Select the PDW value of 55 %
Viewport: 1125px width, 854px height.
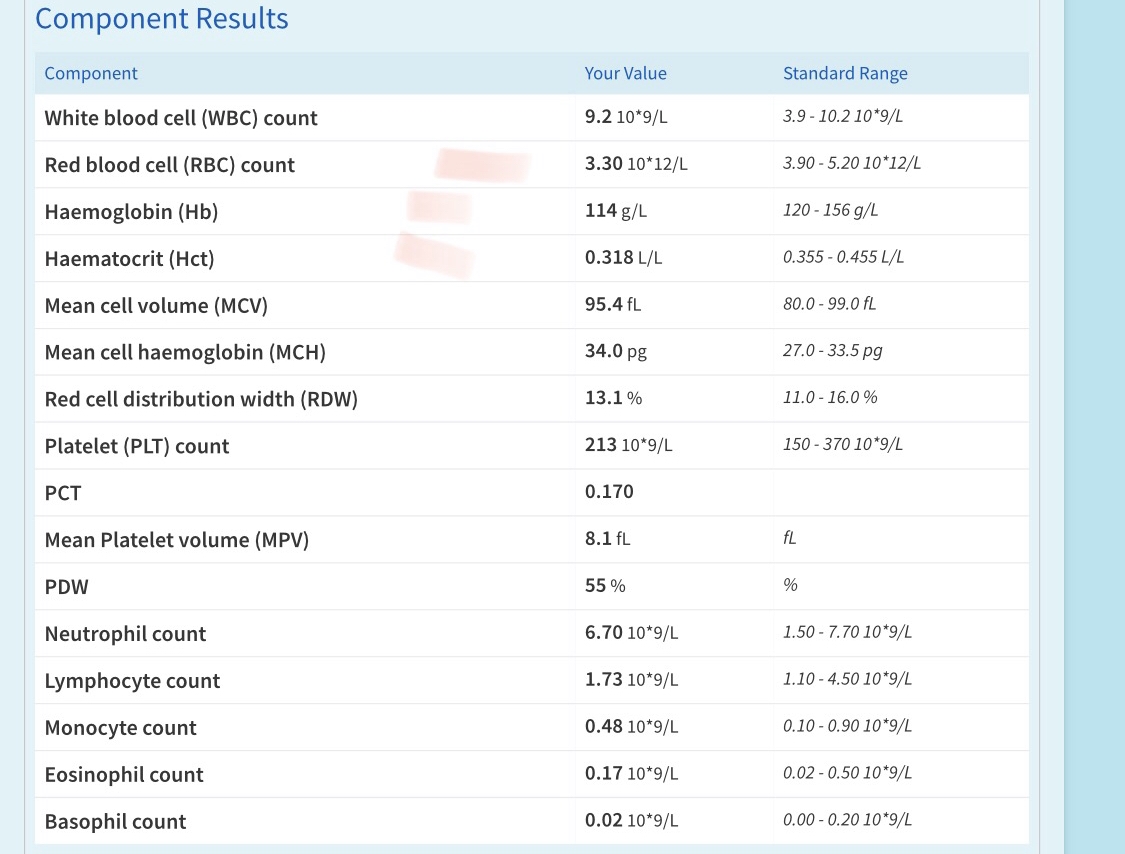(604, 586)
